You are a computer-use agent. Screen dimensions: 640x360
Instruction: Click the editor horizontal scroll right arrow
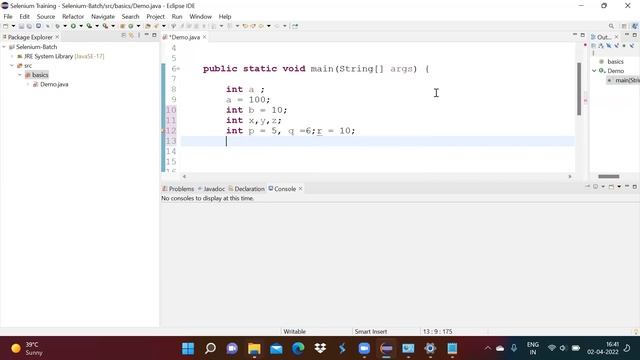pos(570,176)
